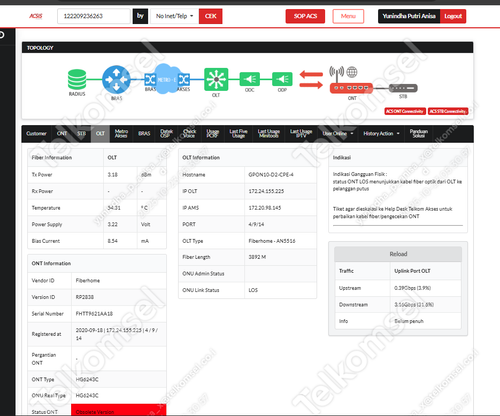
Task: Click the ACS ONT Connectivity button
Action: click(x=405, y=111)
